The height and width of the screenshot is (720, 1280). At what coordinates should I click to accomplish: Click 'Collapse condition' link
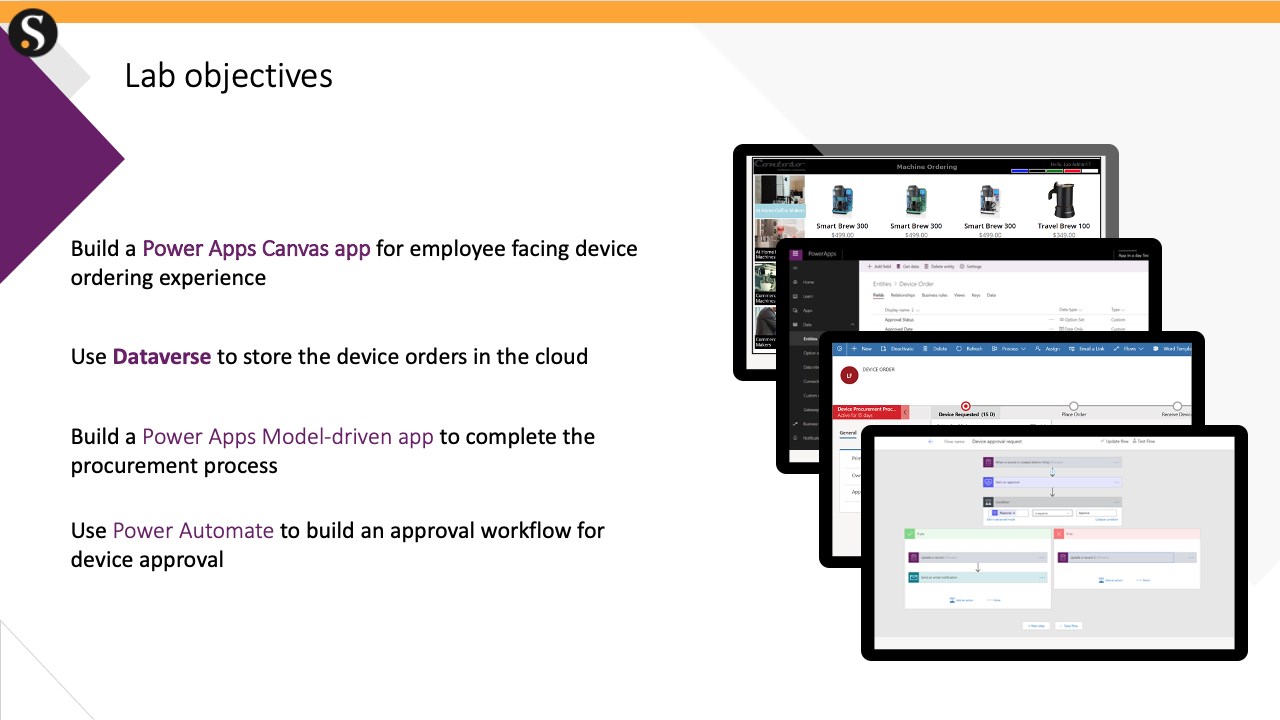[x=1106, y=520]
